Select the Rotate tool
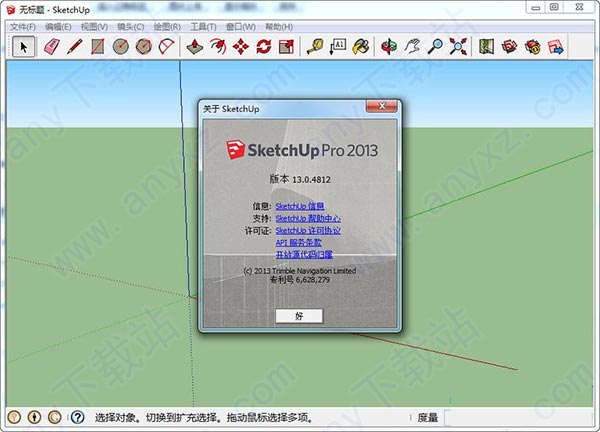600x432 pixels. [264, 47]
